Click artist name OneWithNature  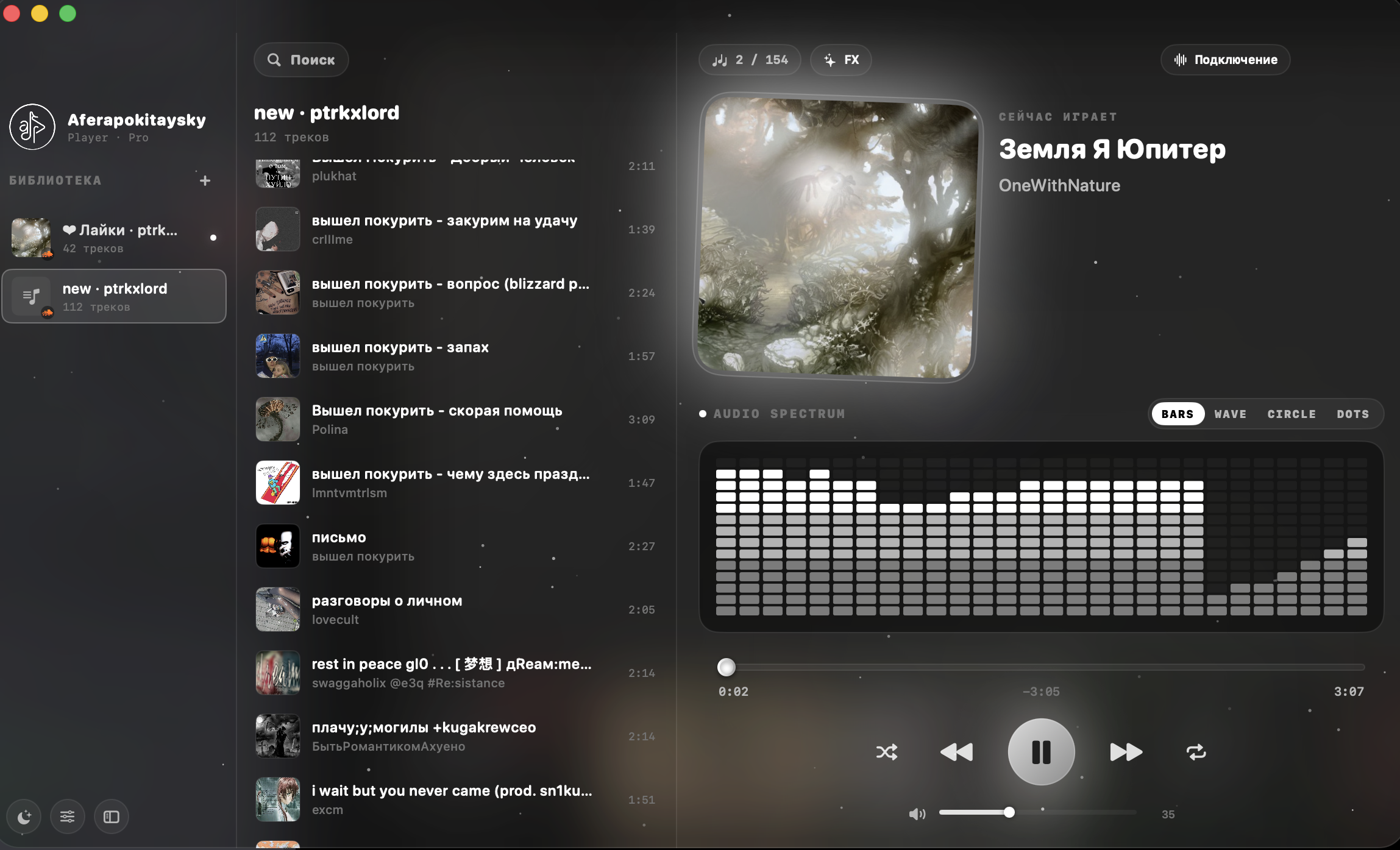[x=1059, y=185]
